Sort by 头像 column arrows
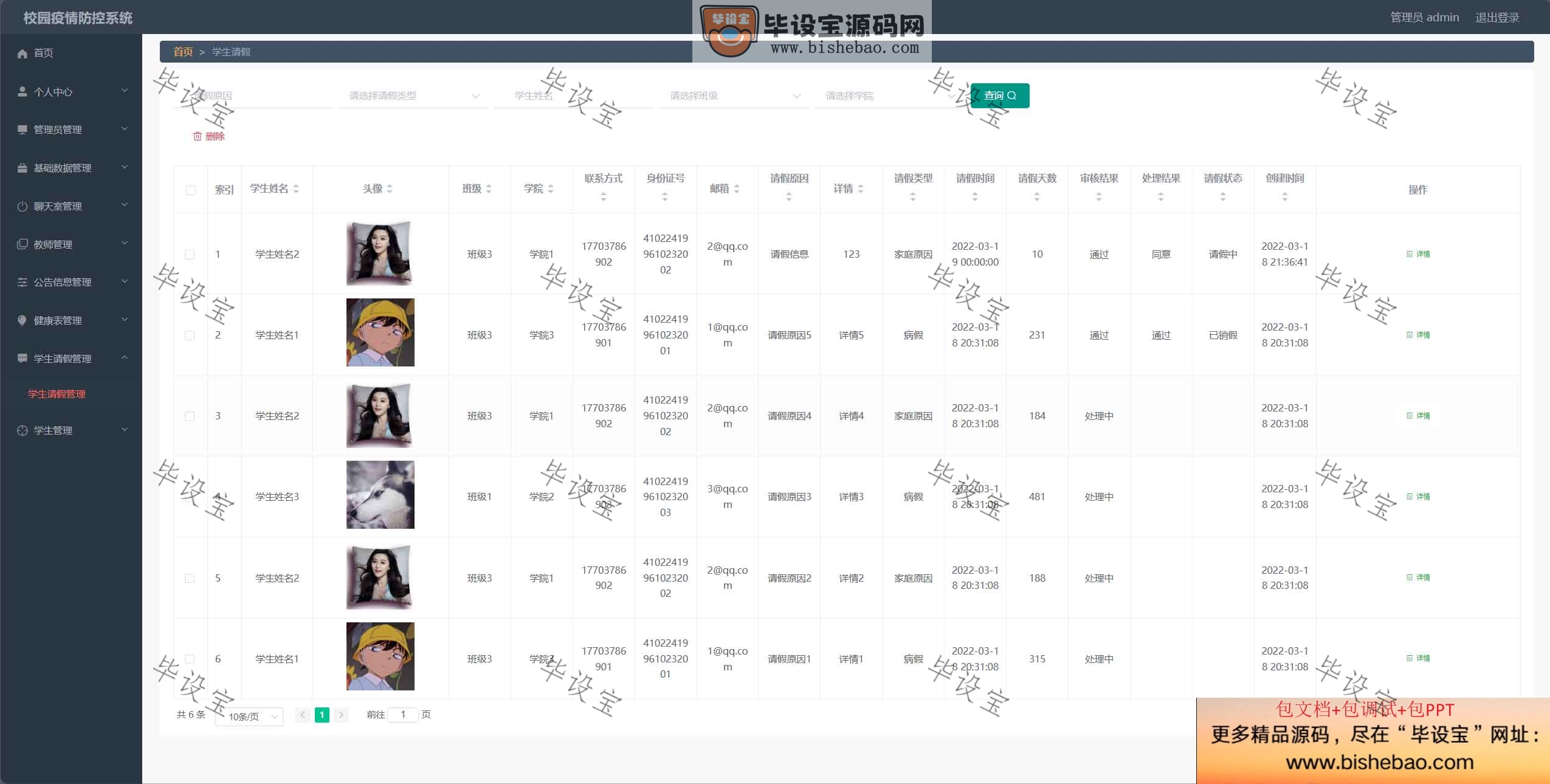 tap(390, 189)
